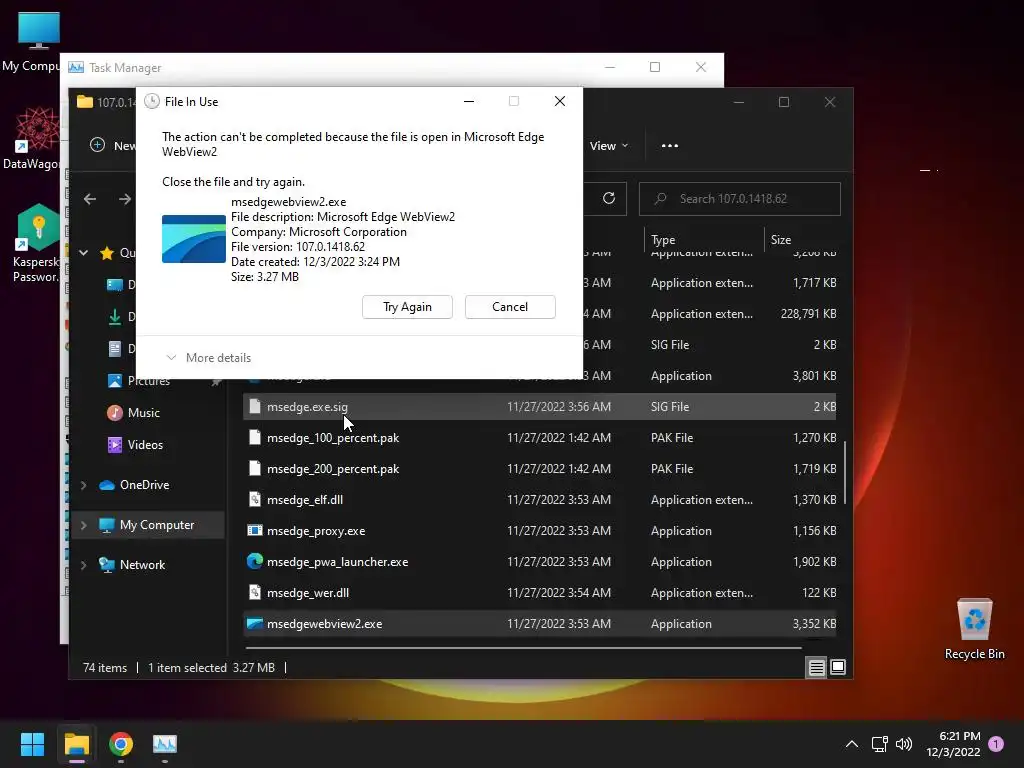Expand the My Computer node chevron

tap(84, 525)
